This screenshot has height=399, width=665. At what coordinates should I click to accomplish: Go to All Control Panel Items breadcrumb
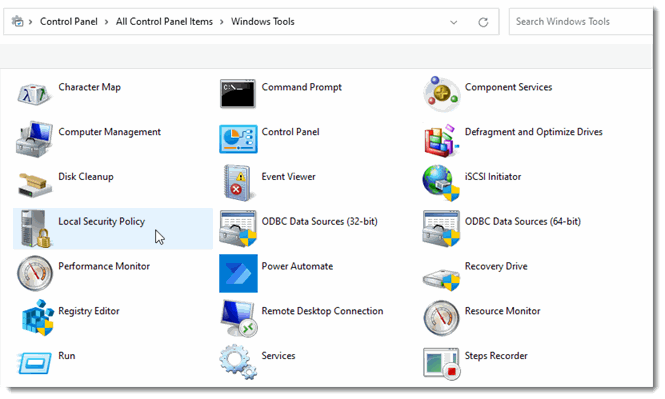point(164,21)
